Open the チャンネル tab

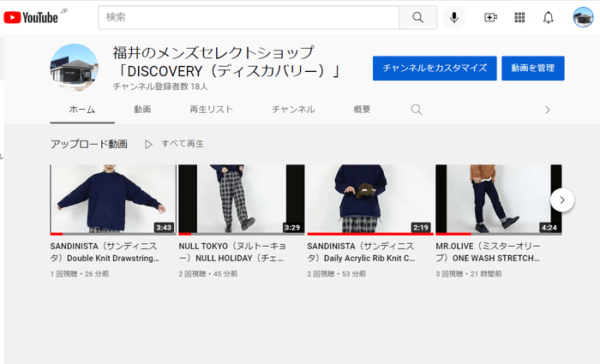point(293,109)
